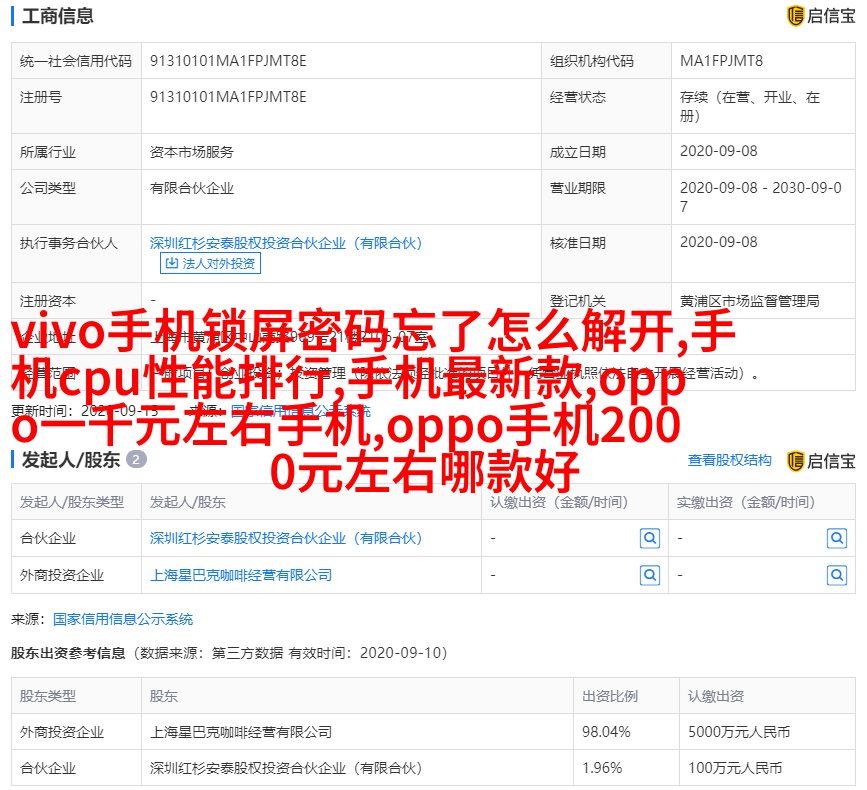Screen dimensions: 867x790
Task: Click search icon for 合伙企业 认缴出资
Action: (650, 538)
